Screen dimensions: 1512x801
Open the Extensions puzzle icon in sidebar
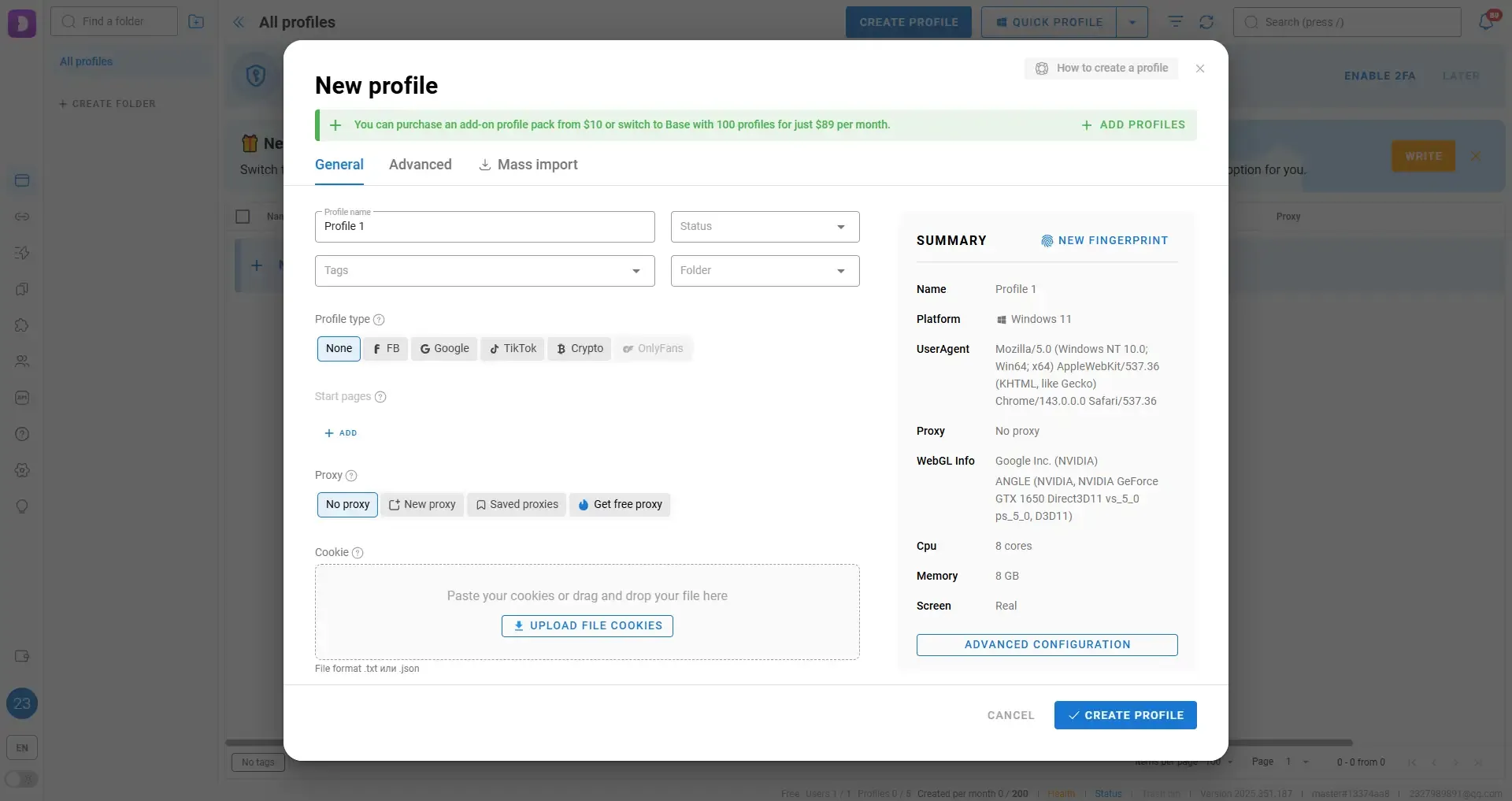pyautogui.click(x=22, y=325)
